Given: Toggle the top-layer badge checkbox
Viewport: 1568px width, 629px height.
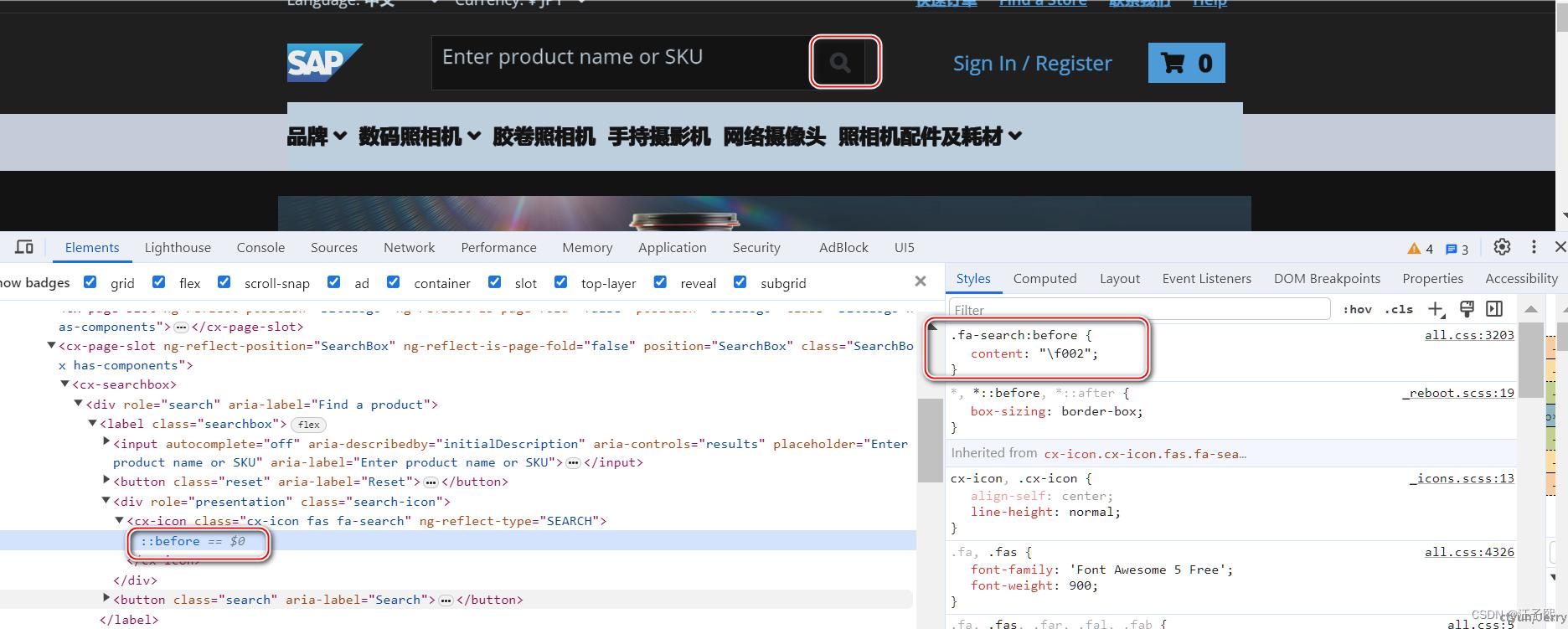Looking at the screenshot, I should (561, 282).
